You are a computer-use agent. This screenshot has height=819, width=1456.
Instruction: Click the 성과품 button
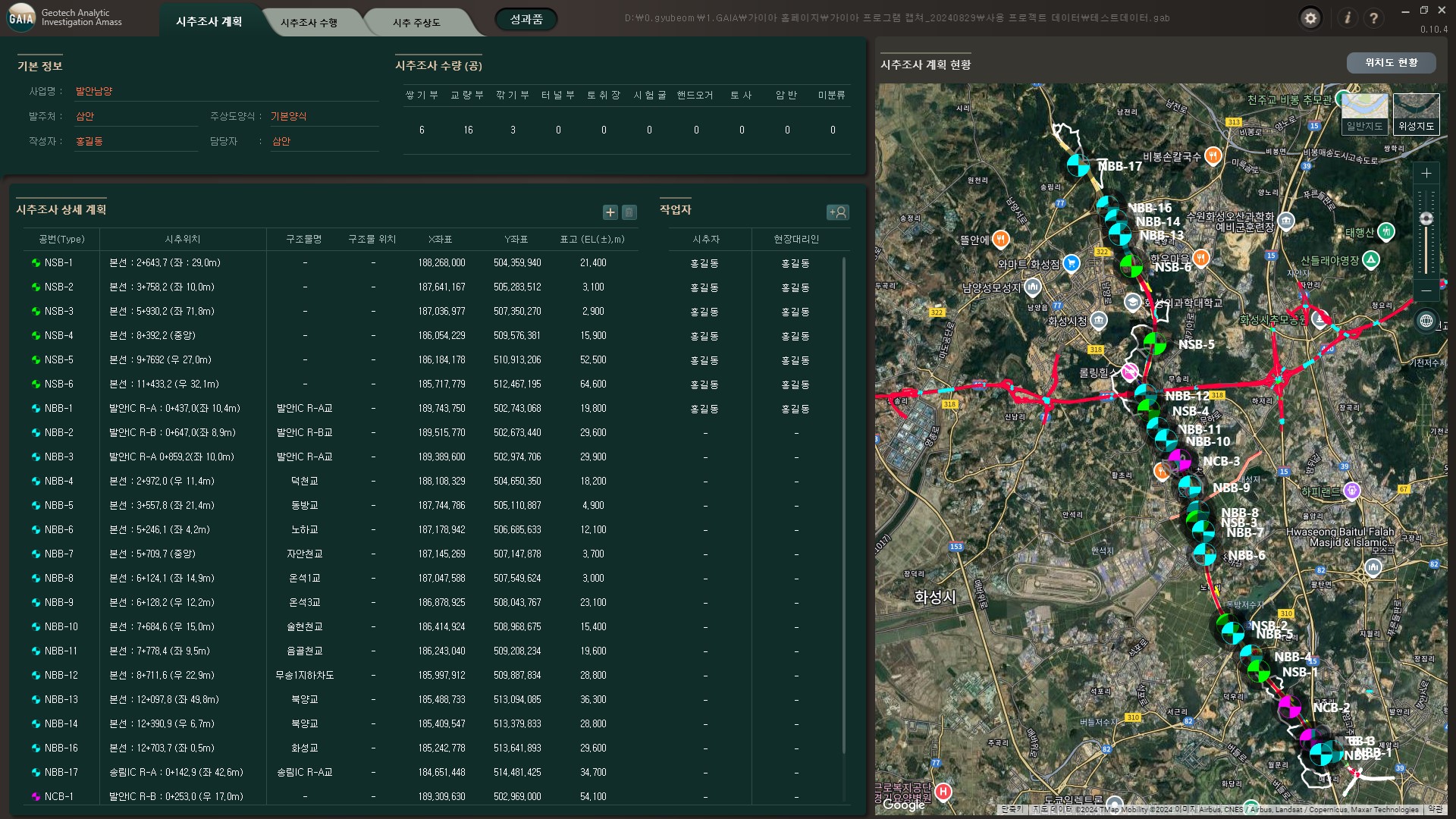pos(526,20)
